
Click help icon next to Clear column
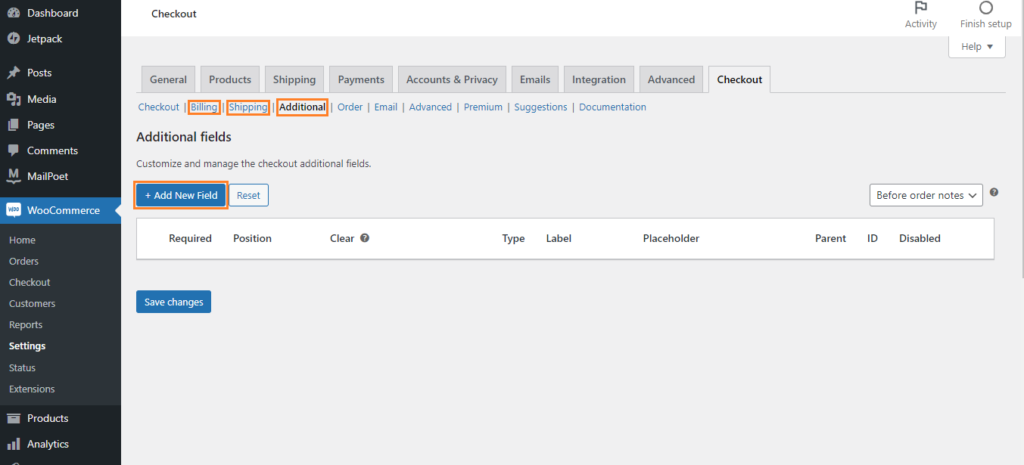click(365, 238)
